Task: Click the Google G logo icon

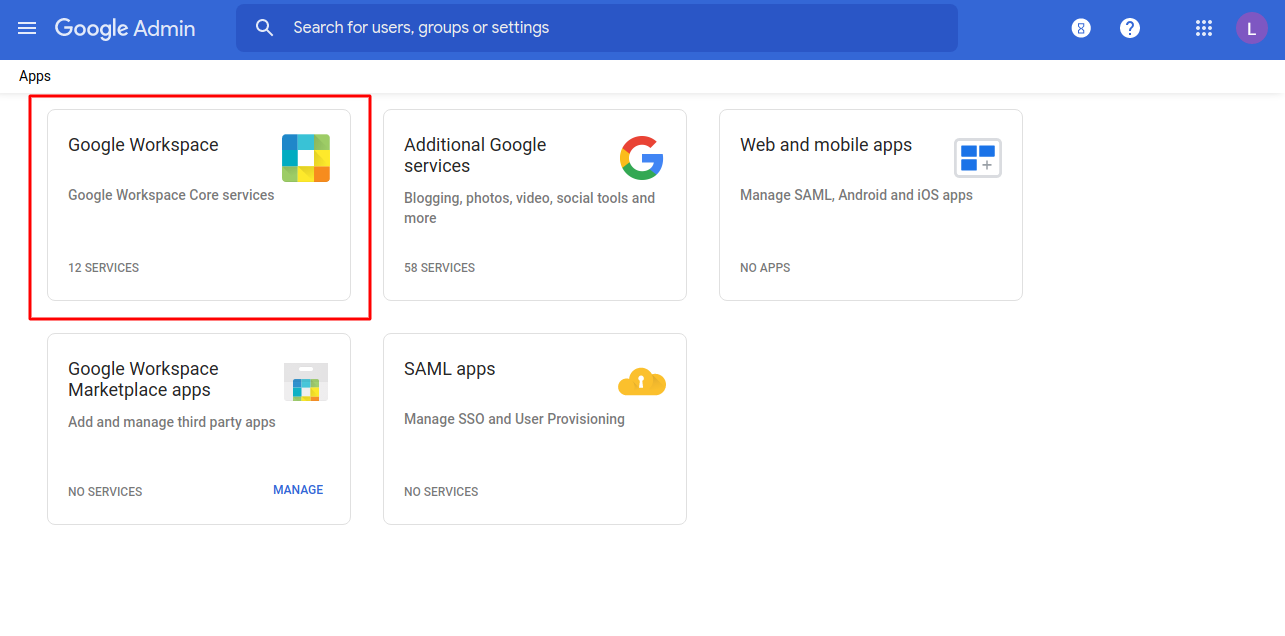Action: (642, 158)
